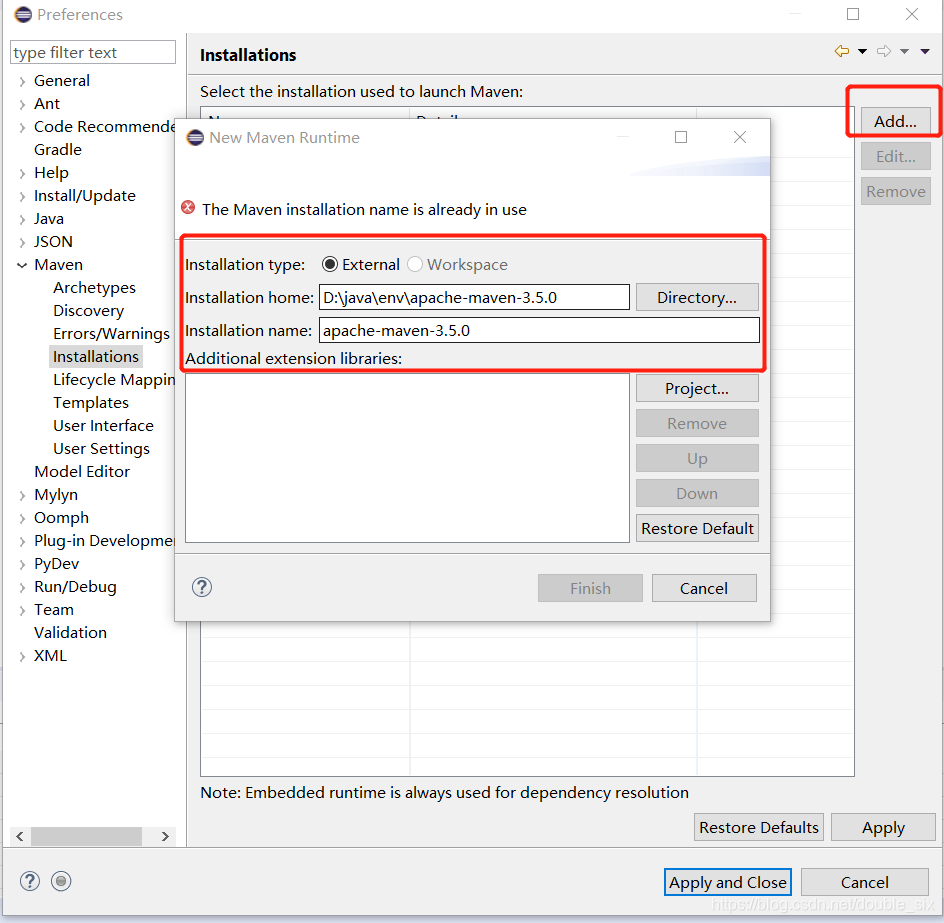
Task: Click Remove button in Installations page
Action: (x=895, y=191)
